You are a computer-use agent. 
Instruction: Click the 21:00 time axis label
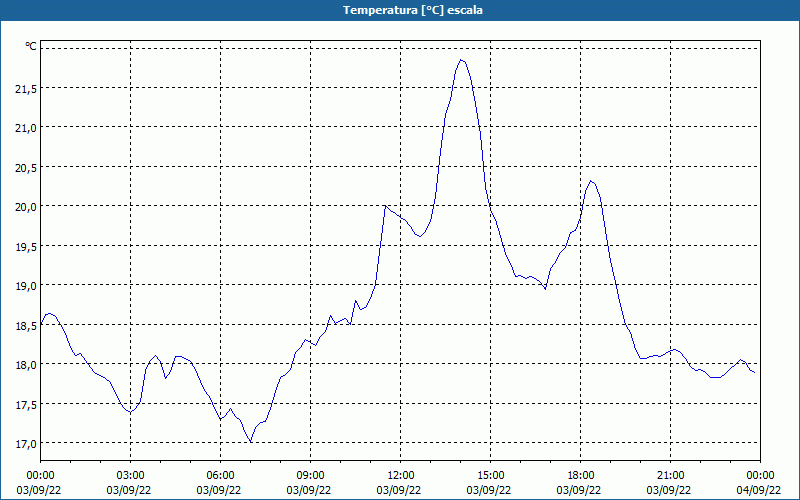[x=670, y=476]
